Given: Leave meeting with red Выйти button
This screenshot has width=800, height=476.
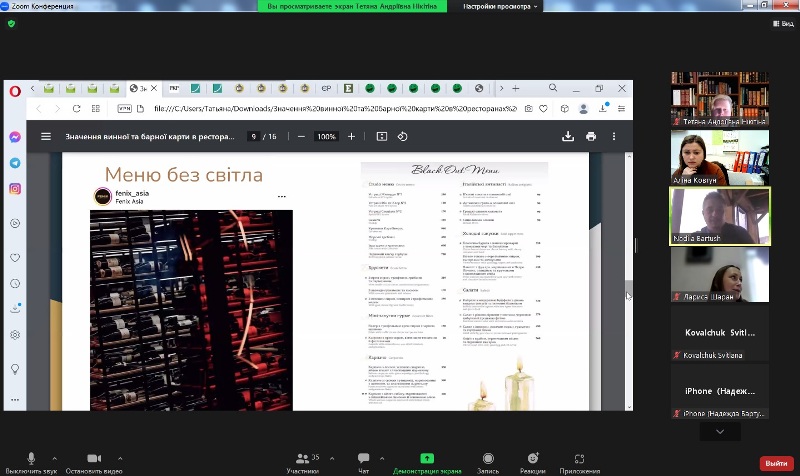Looking at the screenshot, I should (x=775, y=463).
